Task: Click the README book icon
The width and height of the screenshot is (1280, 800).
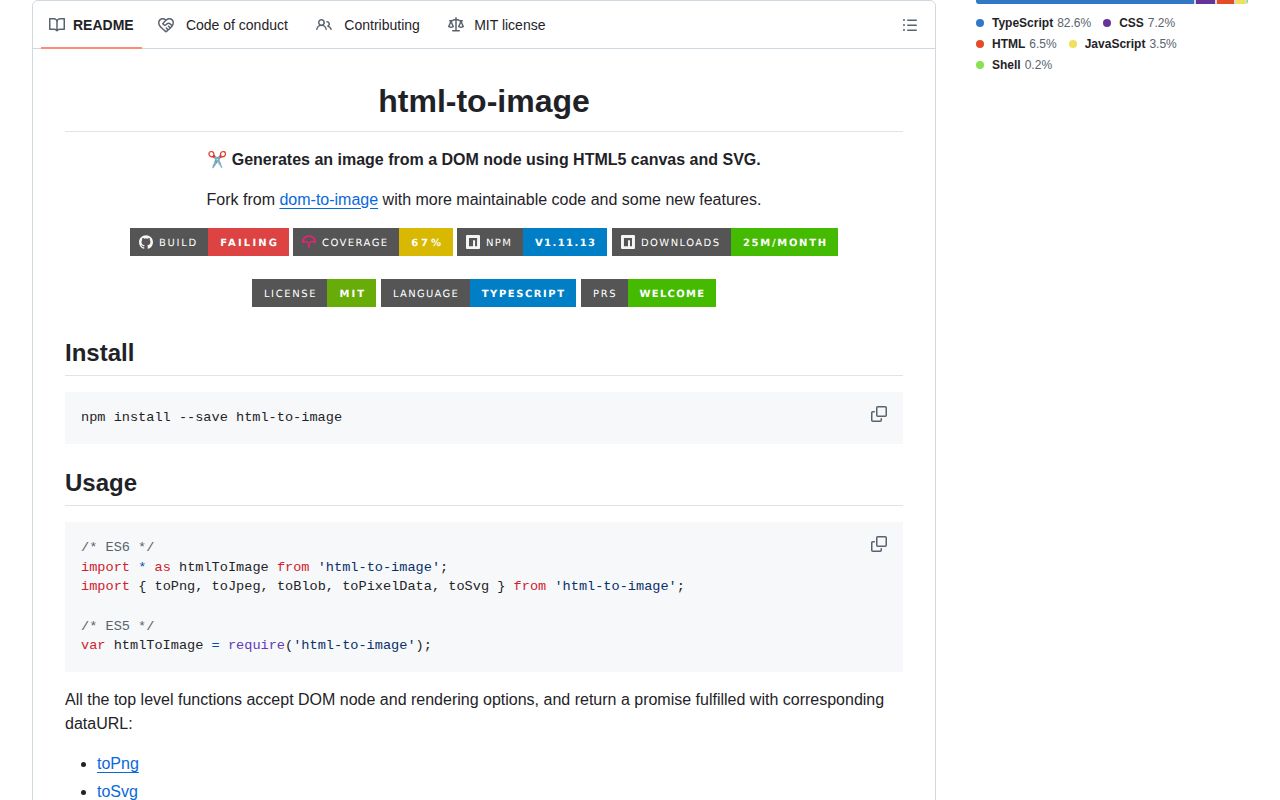Action: pos(57,25)
